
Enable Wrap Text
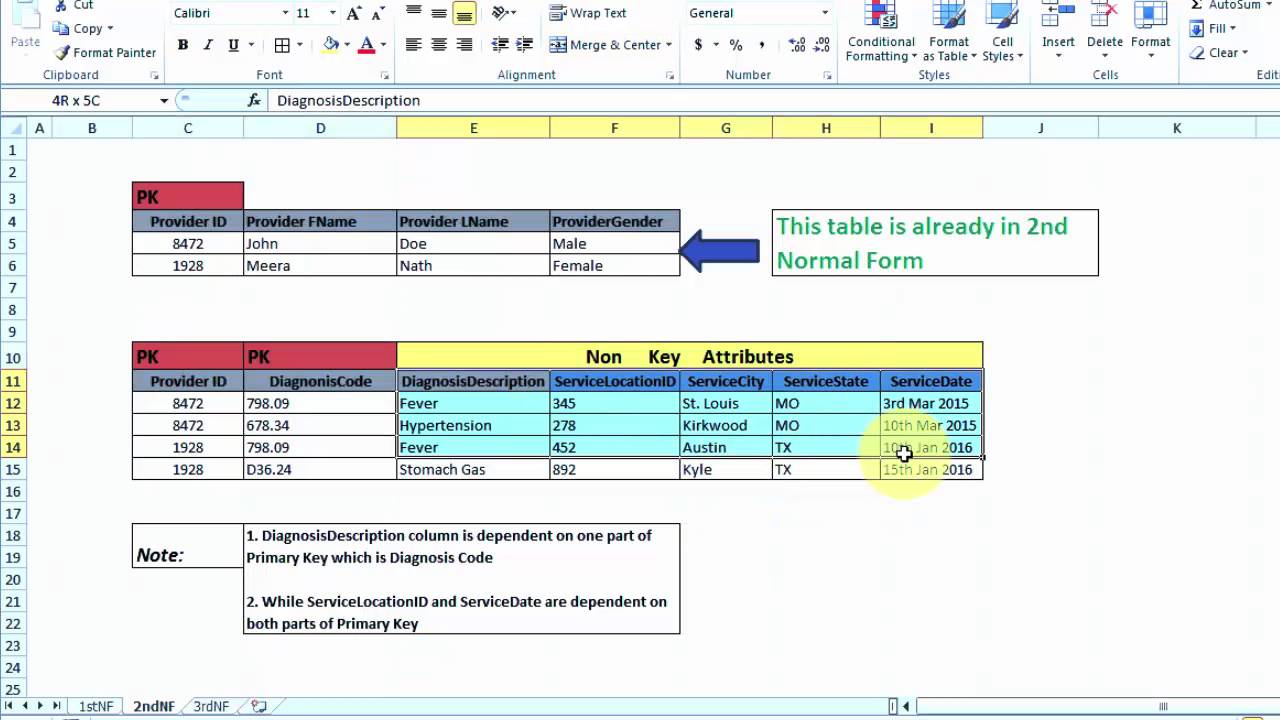588,13
